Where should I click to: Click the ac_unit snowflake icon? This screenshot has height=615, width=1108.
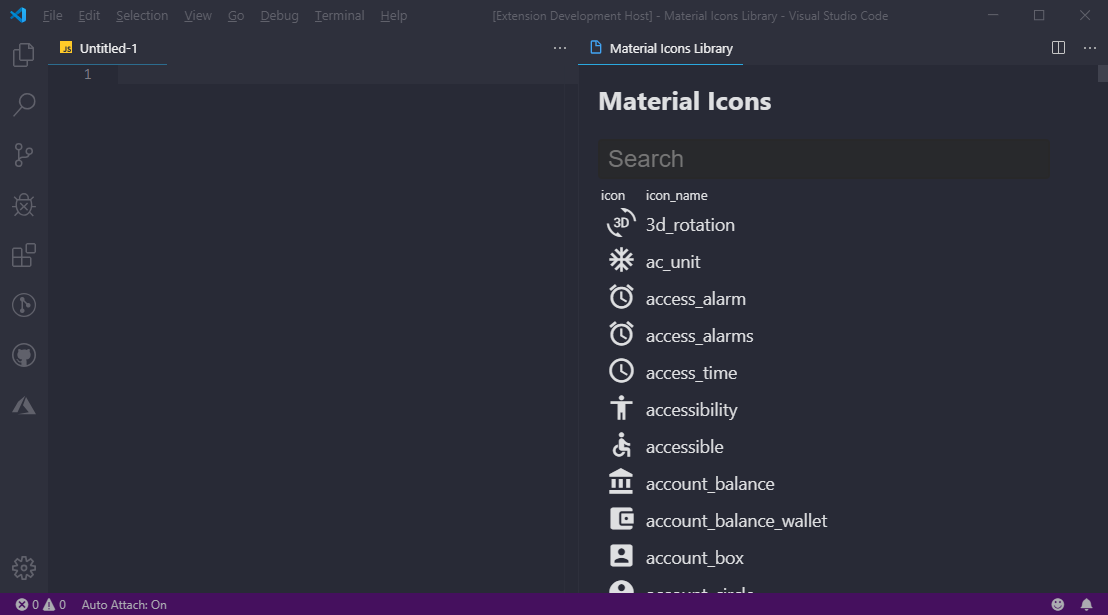click(x=621, y=260)
